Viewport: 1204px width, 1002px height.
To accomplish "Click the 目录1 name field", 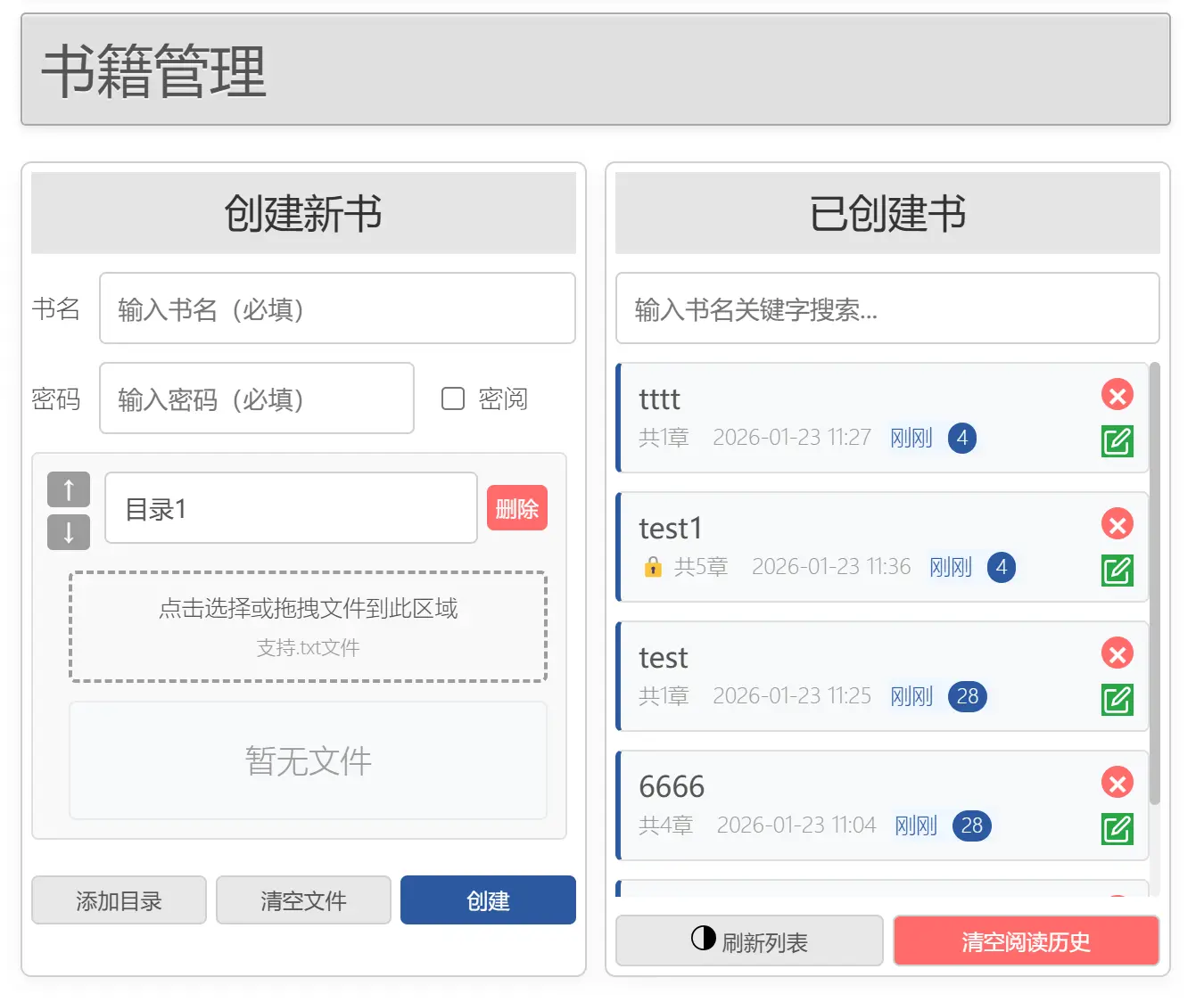I will (291, 508).
